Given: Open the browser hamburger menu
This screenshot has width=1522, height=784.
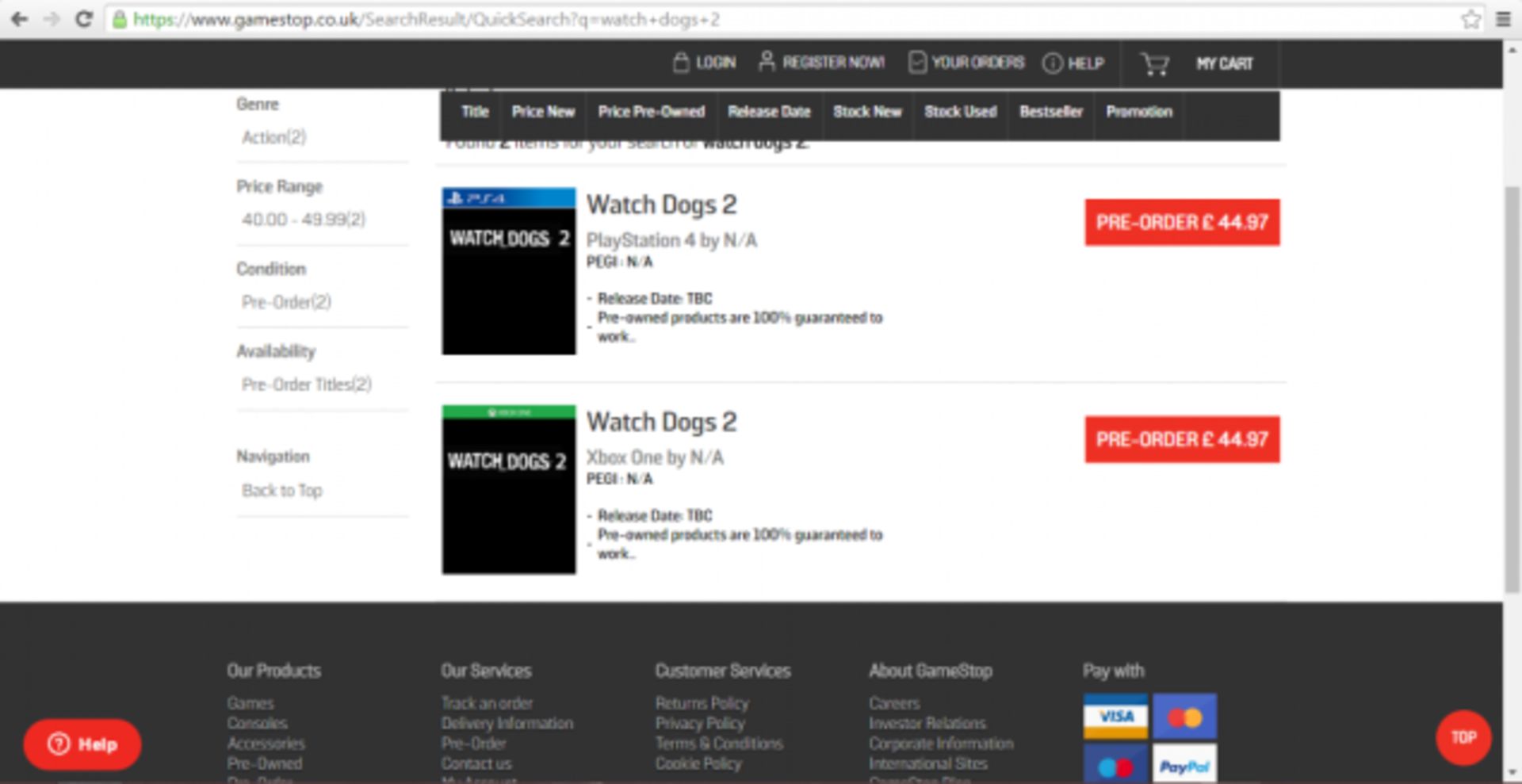Looking at the screenshot, I should click(1503, 19).
